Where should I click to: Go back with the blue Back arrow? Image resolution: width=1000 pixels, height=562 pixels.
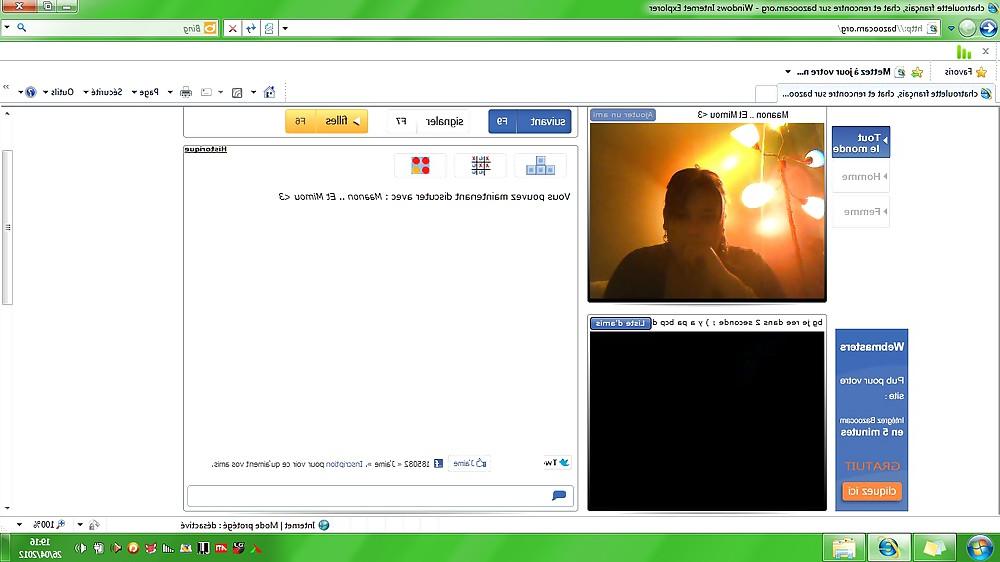988,27
